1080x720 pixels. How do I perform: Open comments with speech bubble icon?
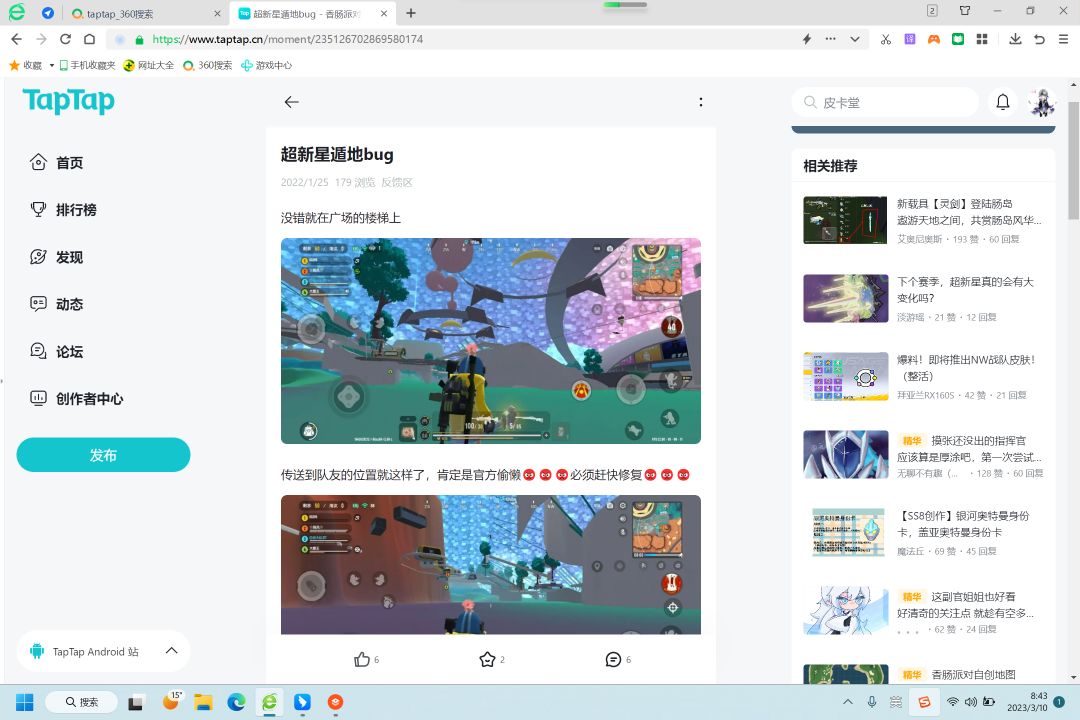pyautogui.click(x=613, y=659)
